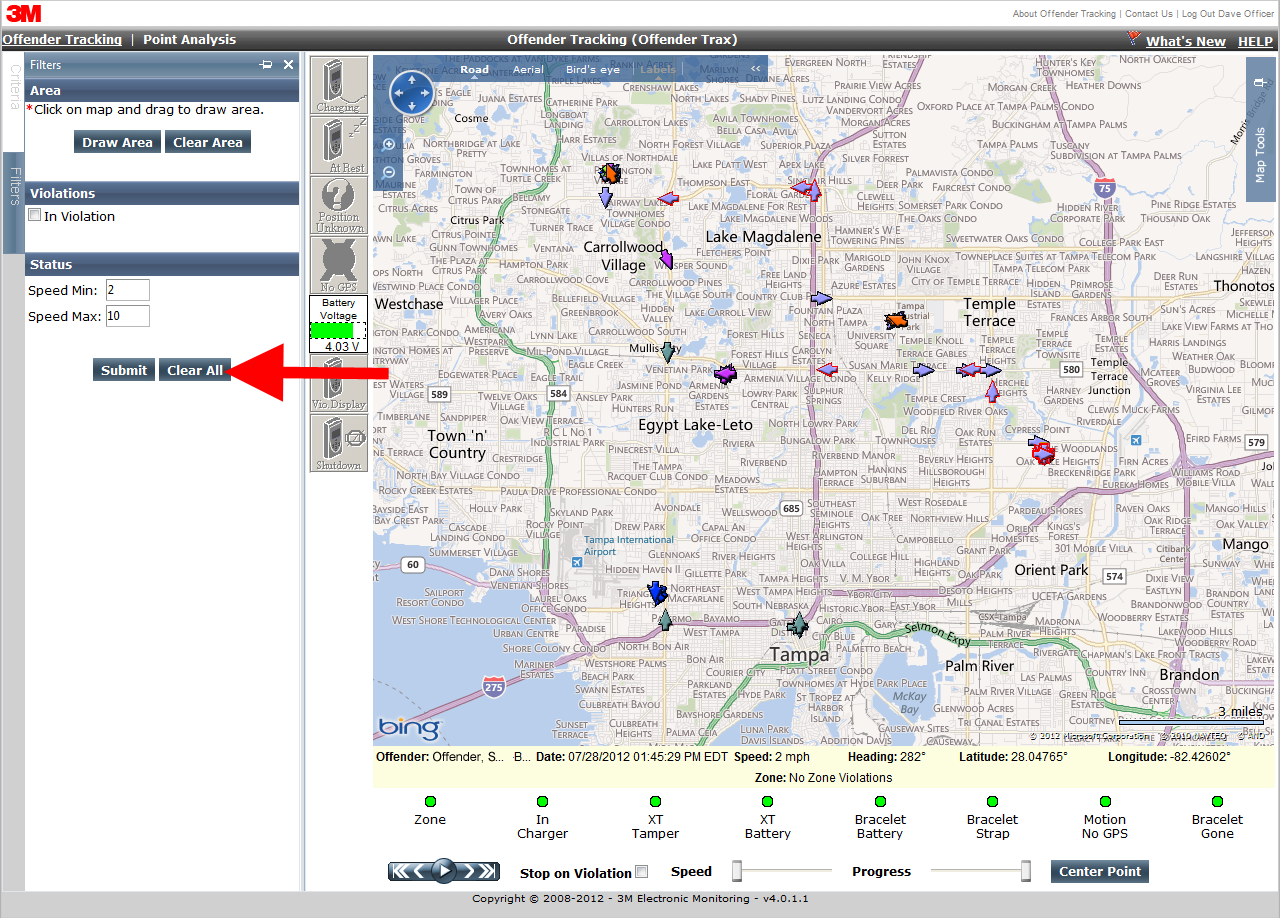Click the Draw Area button
The image size is (1280, 918).
117,142
